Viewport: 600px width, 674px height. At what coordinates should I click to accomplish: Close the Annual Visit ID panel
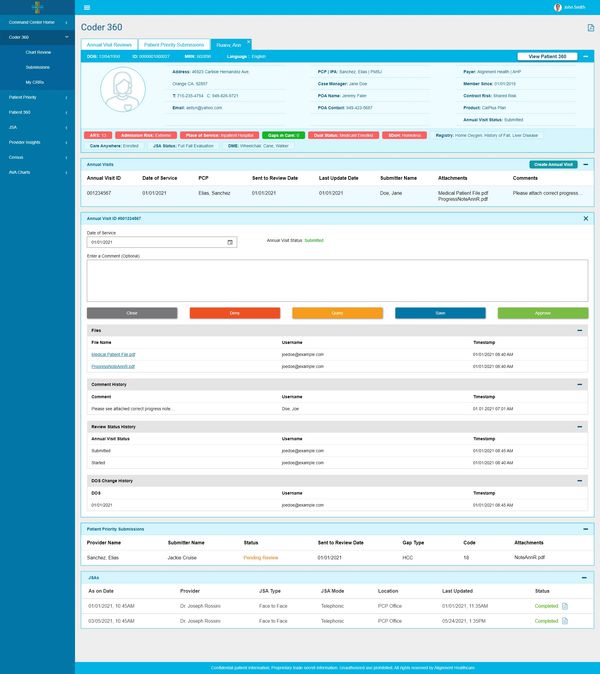(585, 218)
